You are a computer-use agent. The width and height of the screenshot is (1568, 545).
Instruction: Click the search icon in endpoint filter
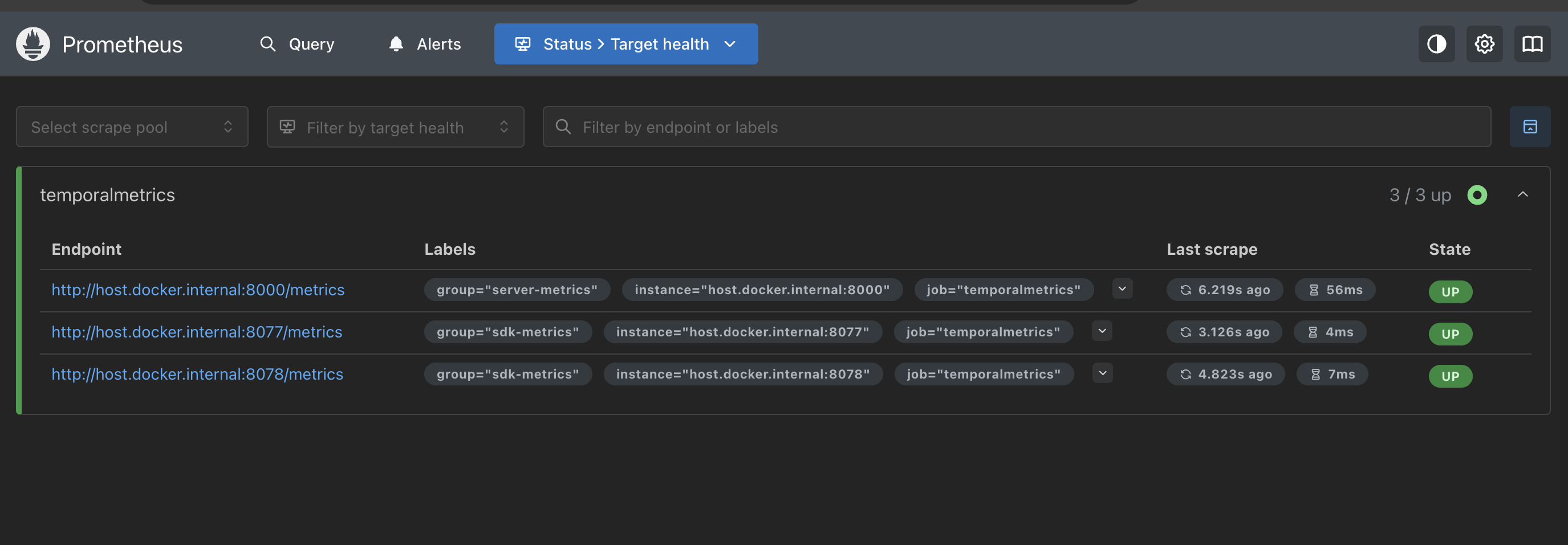(563, 127)
